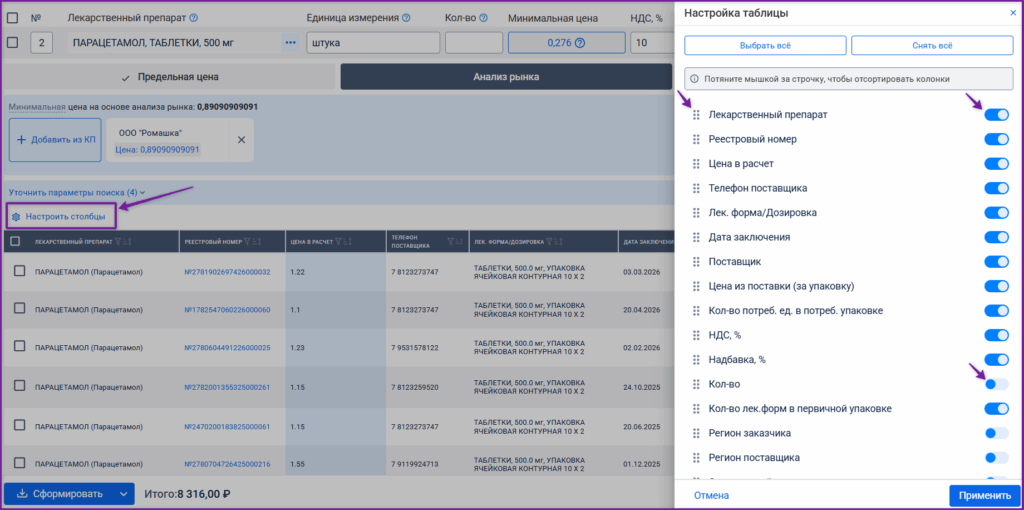Image resolution: width=1024 pixels, height=510 pixels.
Task: Check the row with registry №1782547060226000060
Action: [20, 308]
